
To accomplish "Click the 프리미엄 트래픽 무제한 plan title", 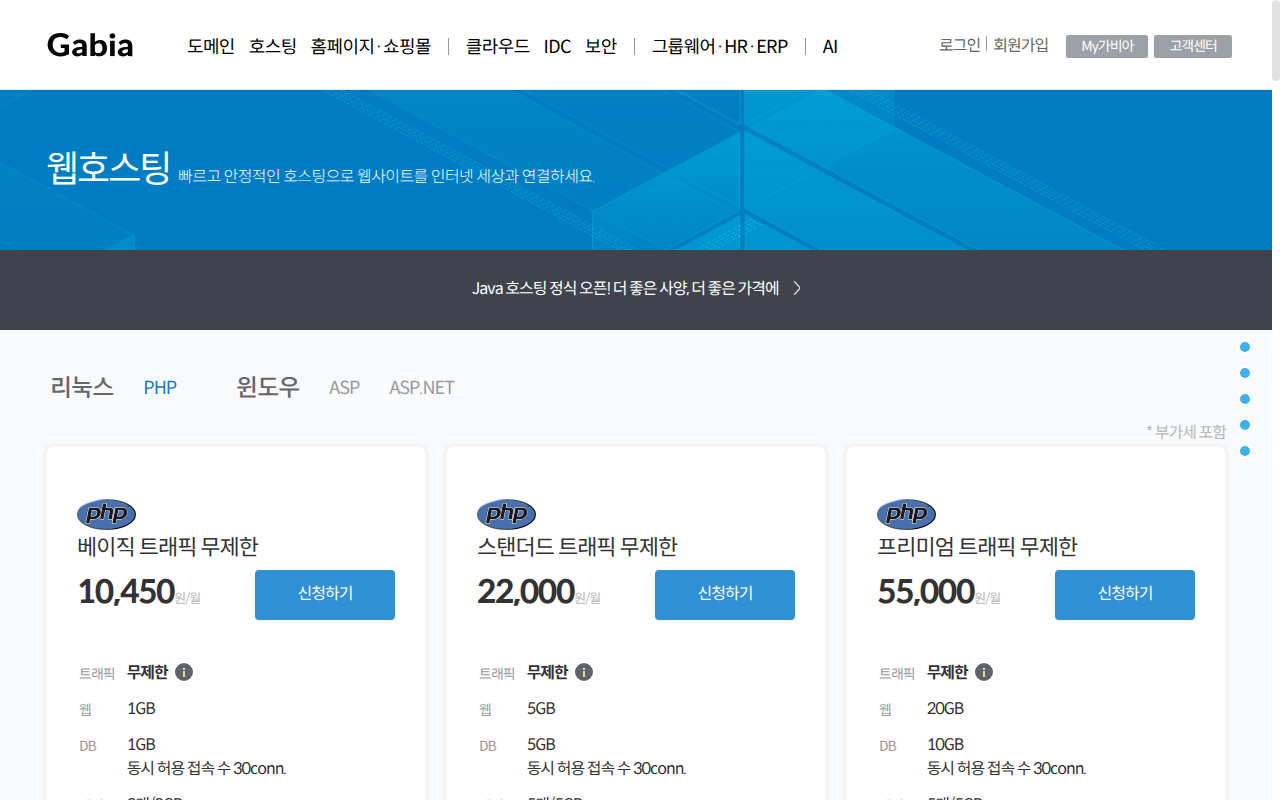I will pos(978,547).
